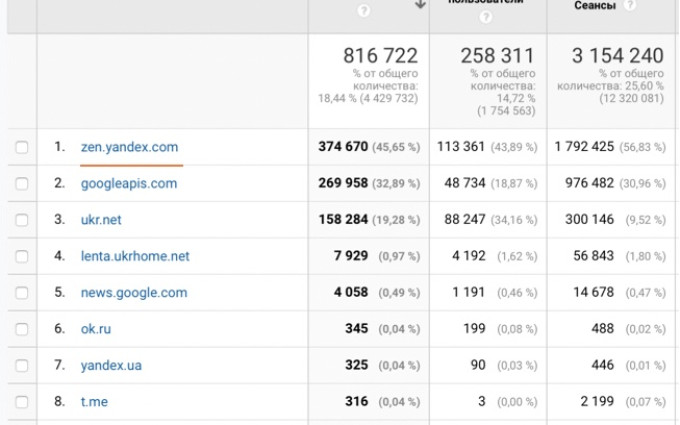
Task: Click value 325 in yandex.ua row
Action: click(356, 365)
